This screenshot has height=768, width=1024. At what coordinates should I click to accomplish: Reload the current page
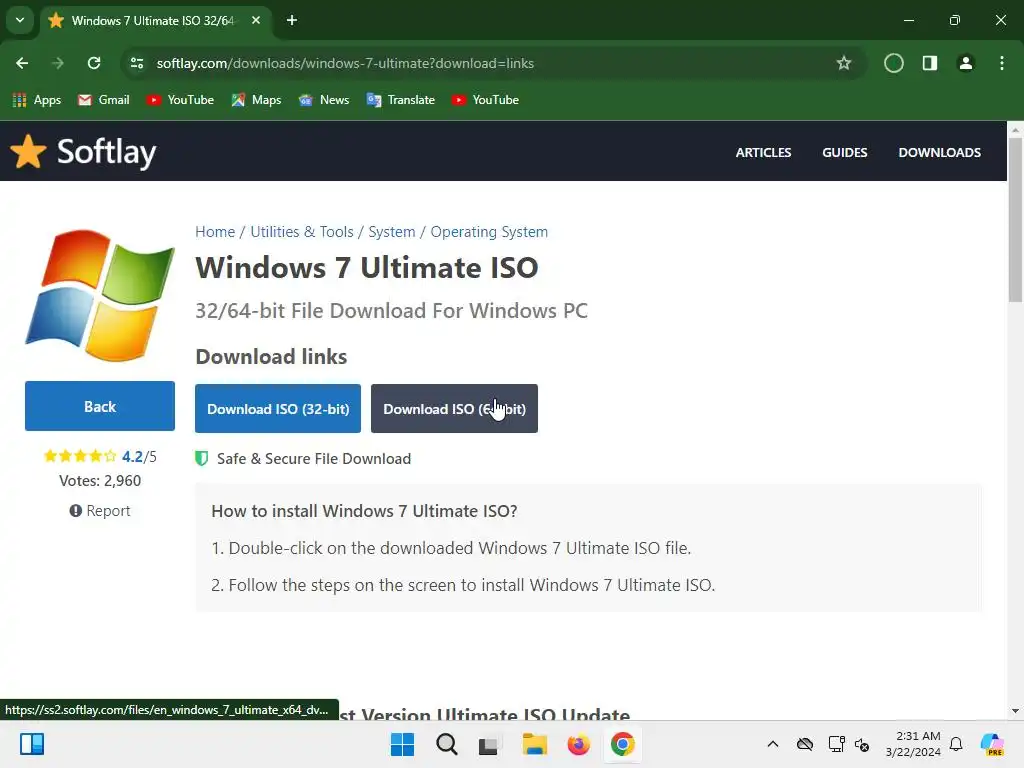[x=94, y=63]
